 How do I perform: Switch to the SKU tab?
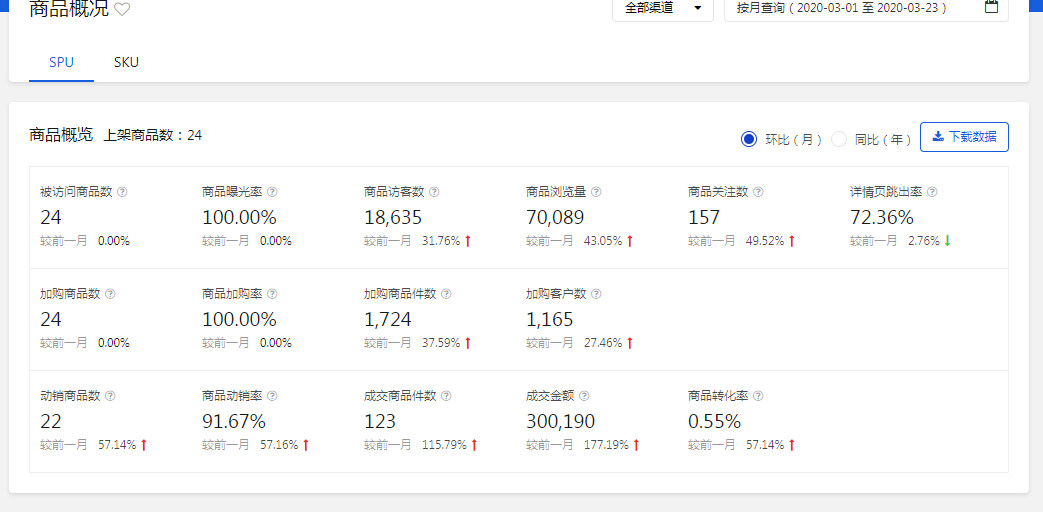(126, 62)
